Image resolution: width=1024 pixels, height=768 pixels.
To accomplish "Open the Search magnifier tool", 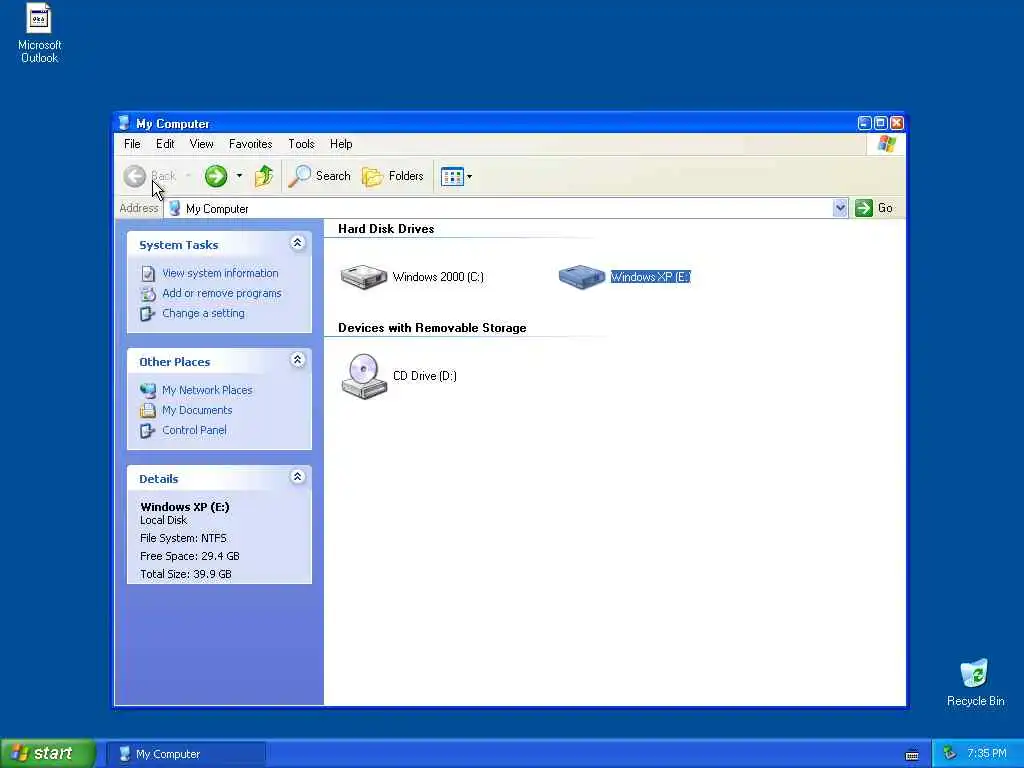I will [319, 176].
